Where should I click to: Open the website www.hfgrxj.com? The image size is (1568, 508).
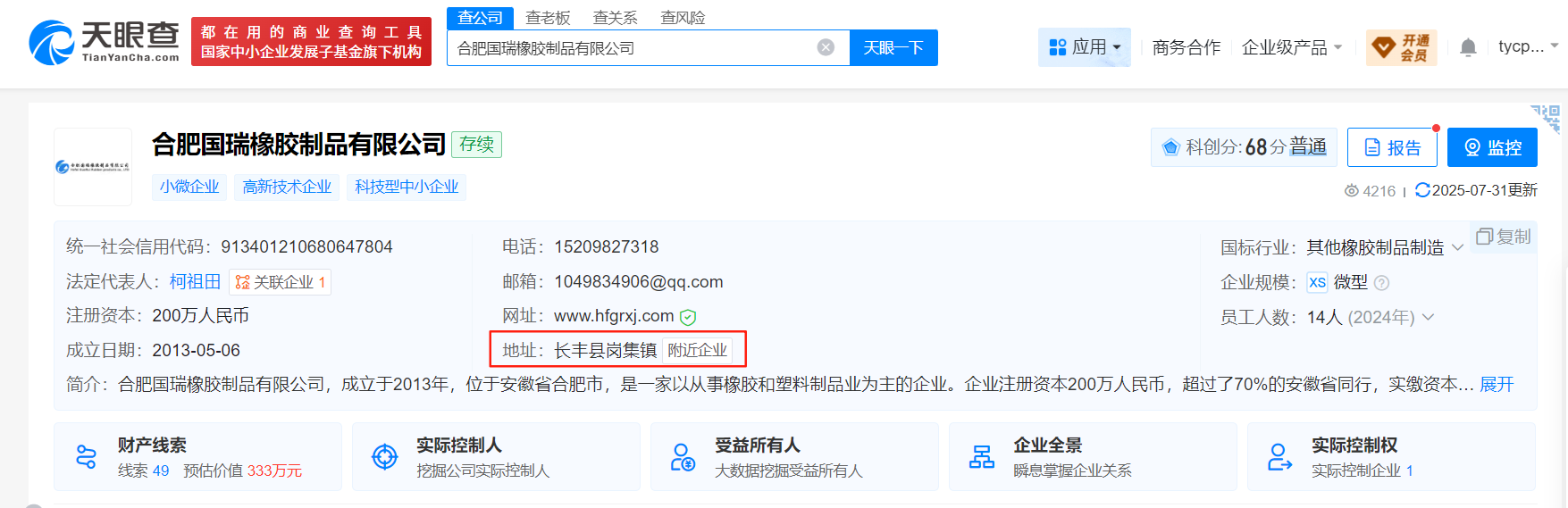(614, 316)
